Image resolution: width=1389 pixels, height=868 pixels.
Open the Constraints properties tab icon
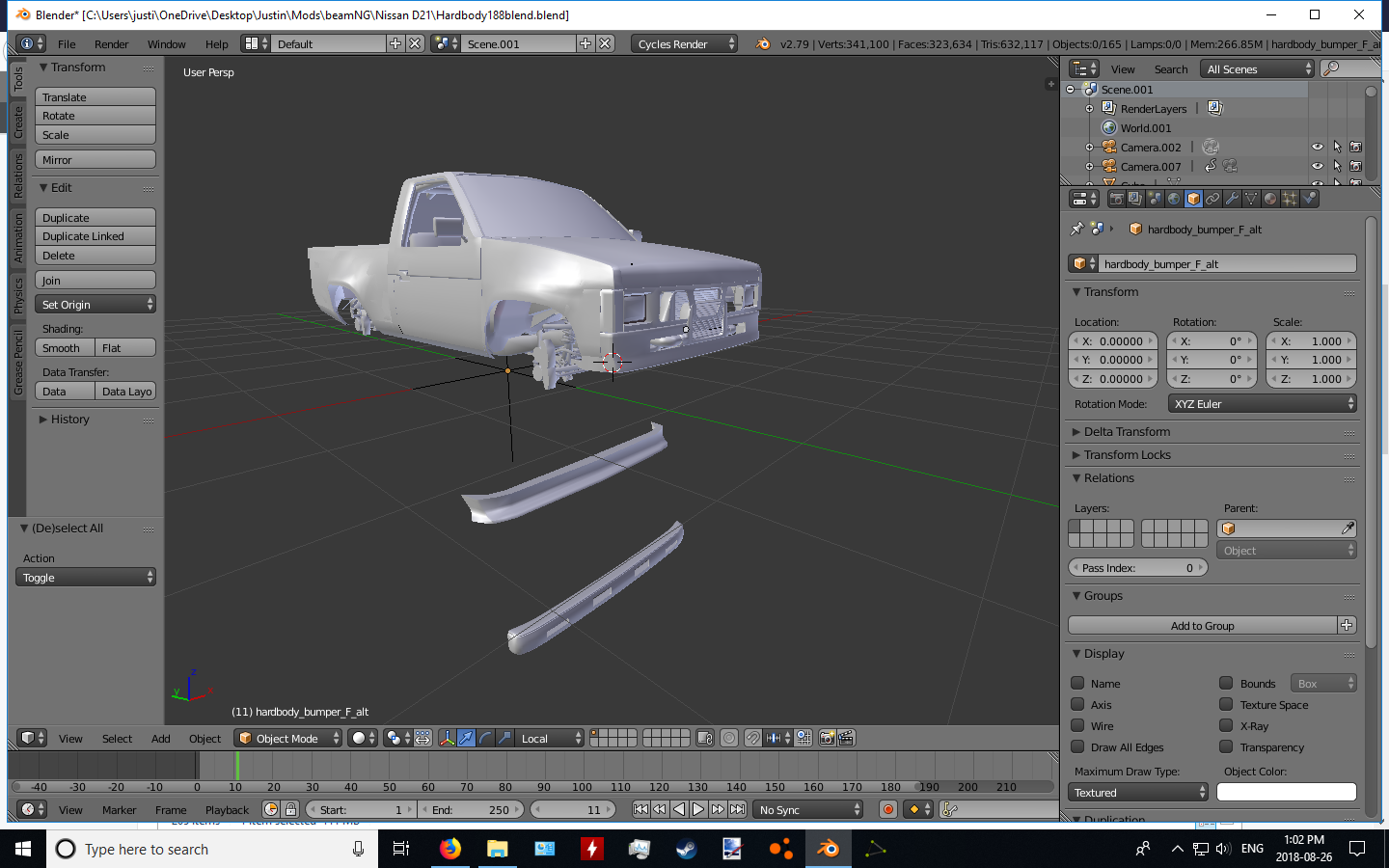pyautogui.click(x=1212, y=199)
